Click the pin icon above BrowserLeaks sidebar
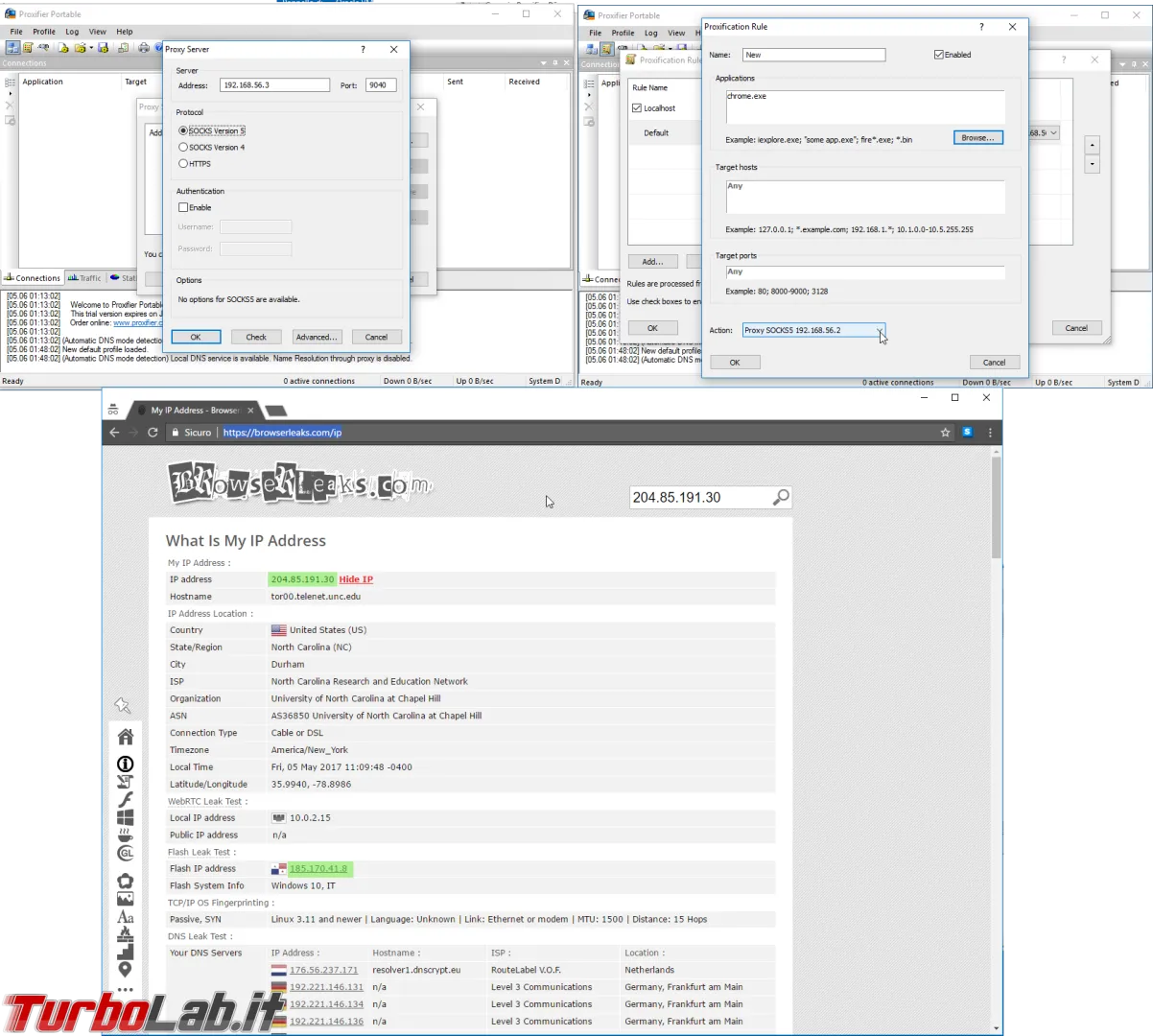This screenshot has width=1153, height=1036. (x=123, y=705)
